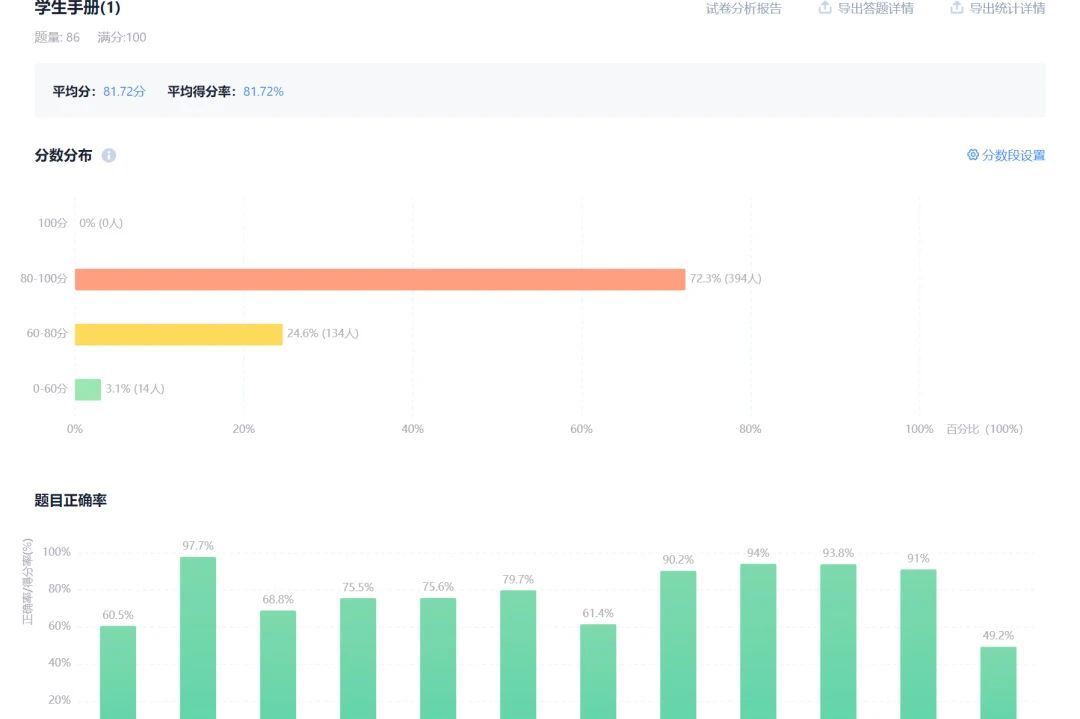Image resolution: width=1080 pixels, height=719 pixels.
Task: Click the gear icon of 分数段设置
Action: (973, 155)
